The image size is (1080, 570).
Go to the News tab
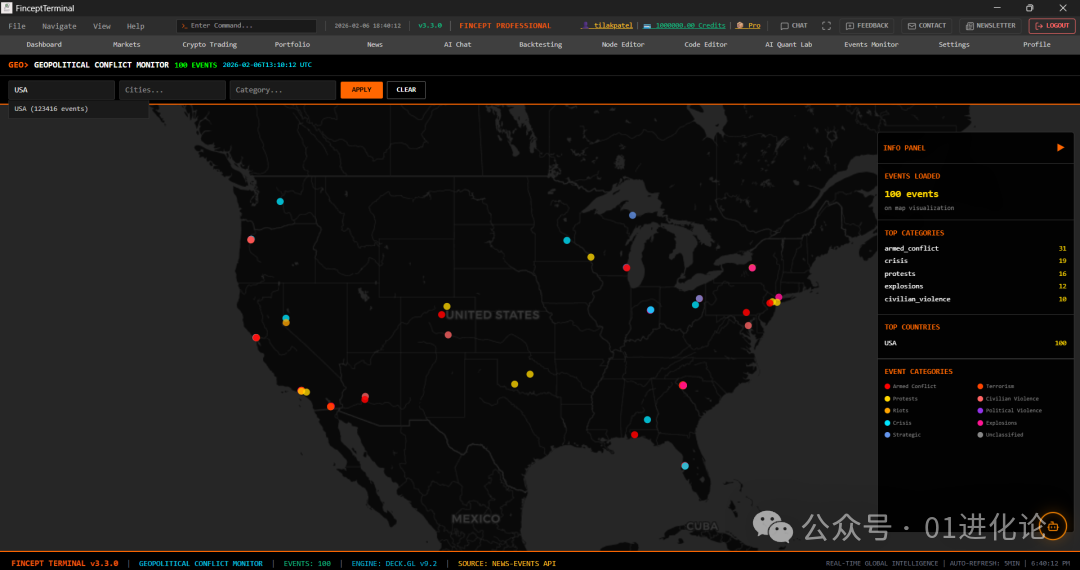[x=375, y=45]
